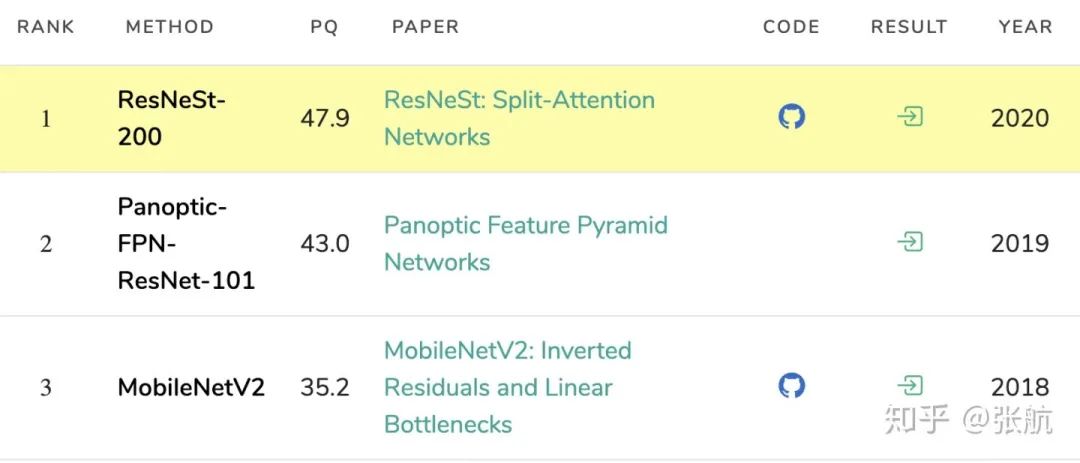Click the RESULT column header
1080x463 pixels.
[908, 27]
